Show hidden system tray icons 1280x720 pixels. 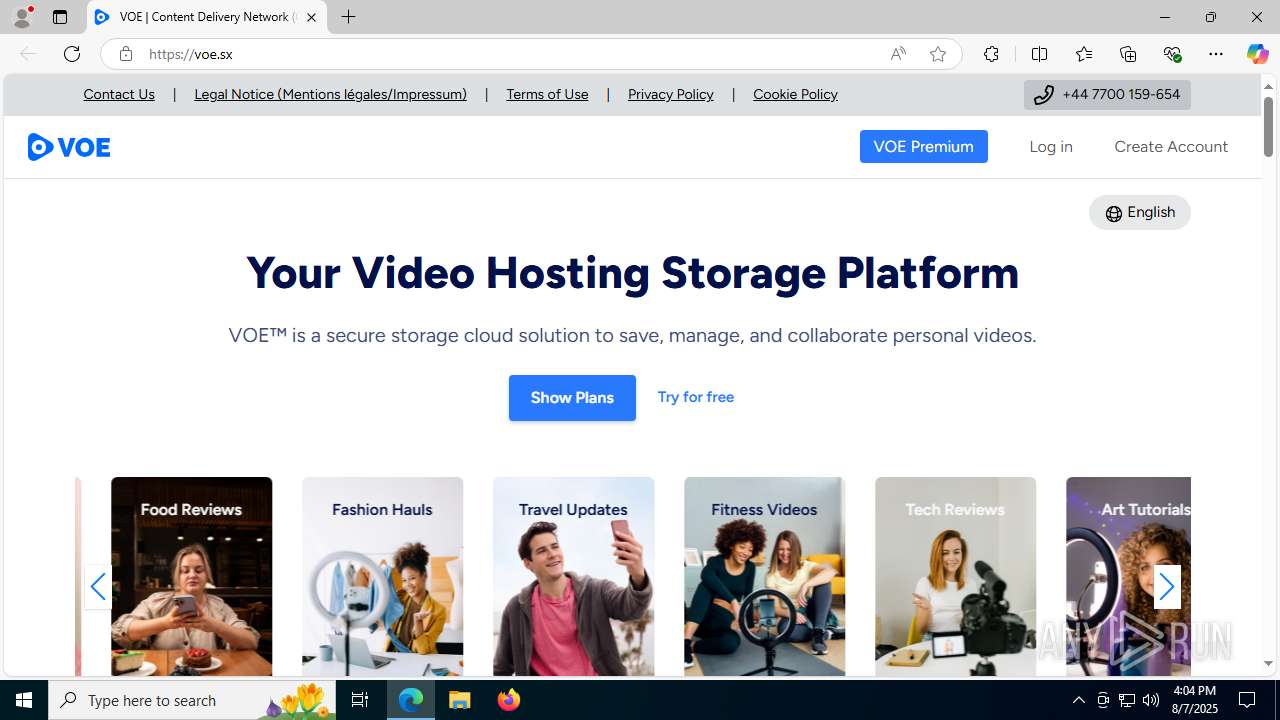1078,700
